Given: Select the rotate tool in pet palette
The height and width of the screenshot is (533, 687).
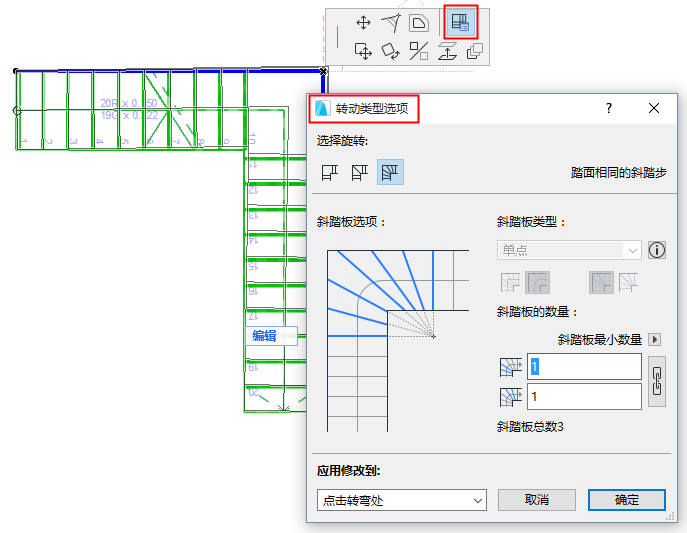Looking at the screenshot, I should (x=391, y=51).
